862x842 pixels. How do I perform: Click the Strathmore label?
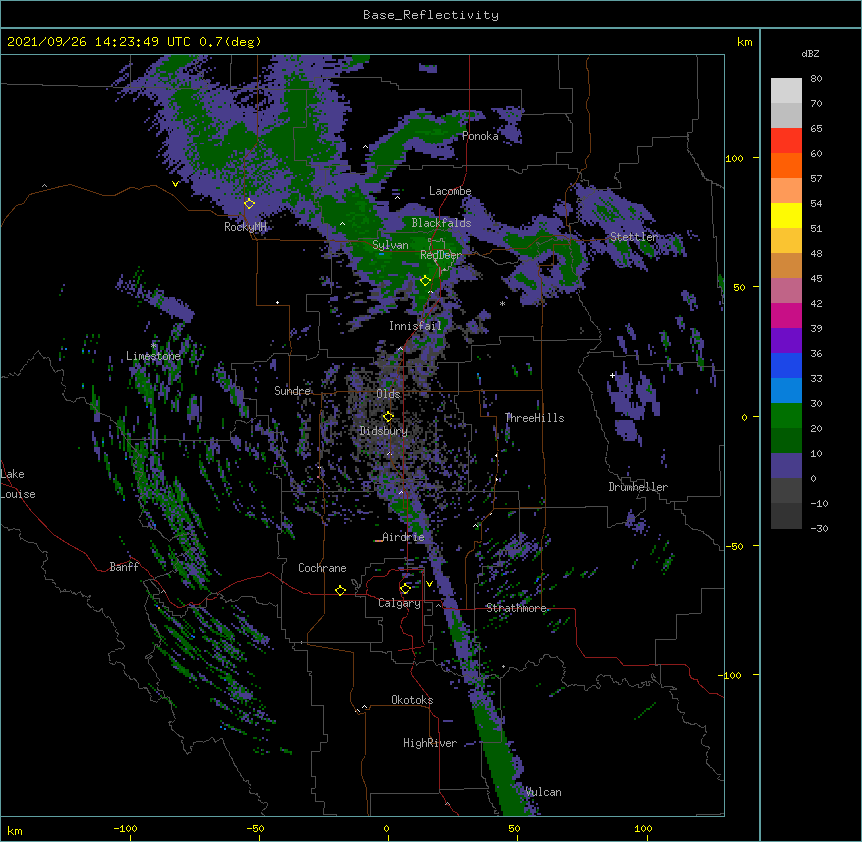[516, 608]
